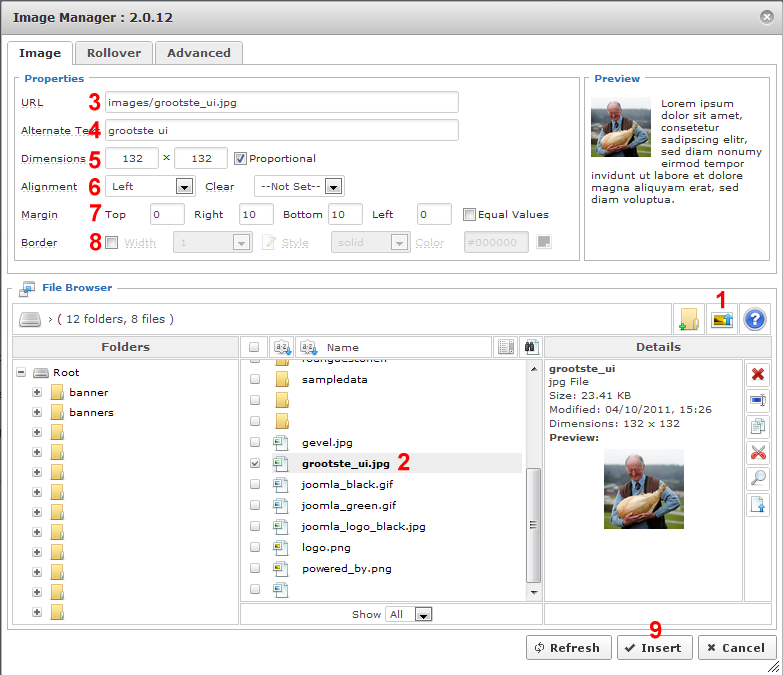Viewport: 783px width, 675px height.
Task: Click the Insert file document icon
Action: 758,504
